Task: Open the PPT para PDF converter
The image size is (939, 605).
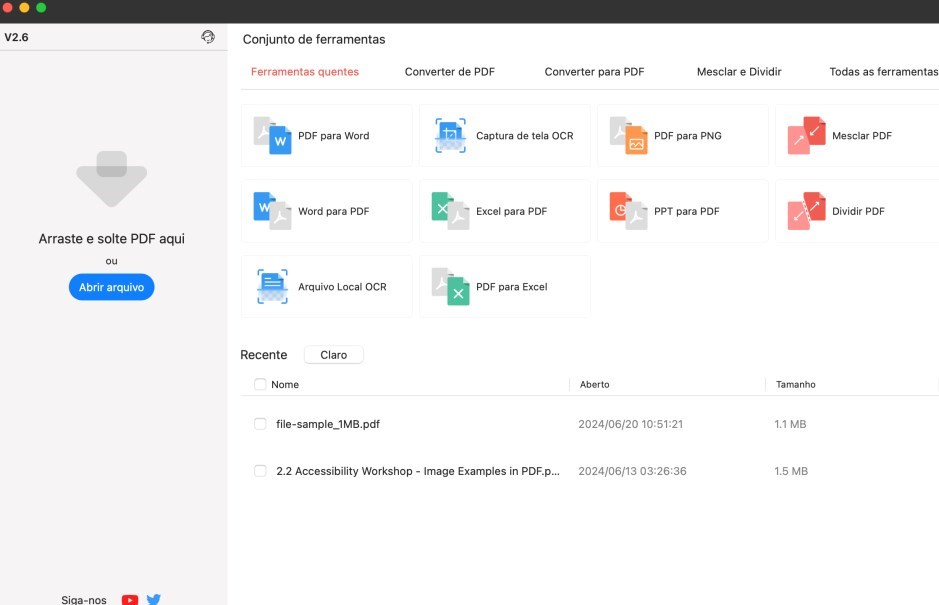Action: click(x=682, y=211)
